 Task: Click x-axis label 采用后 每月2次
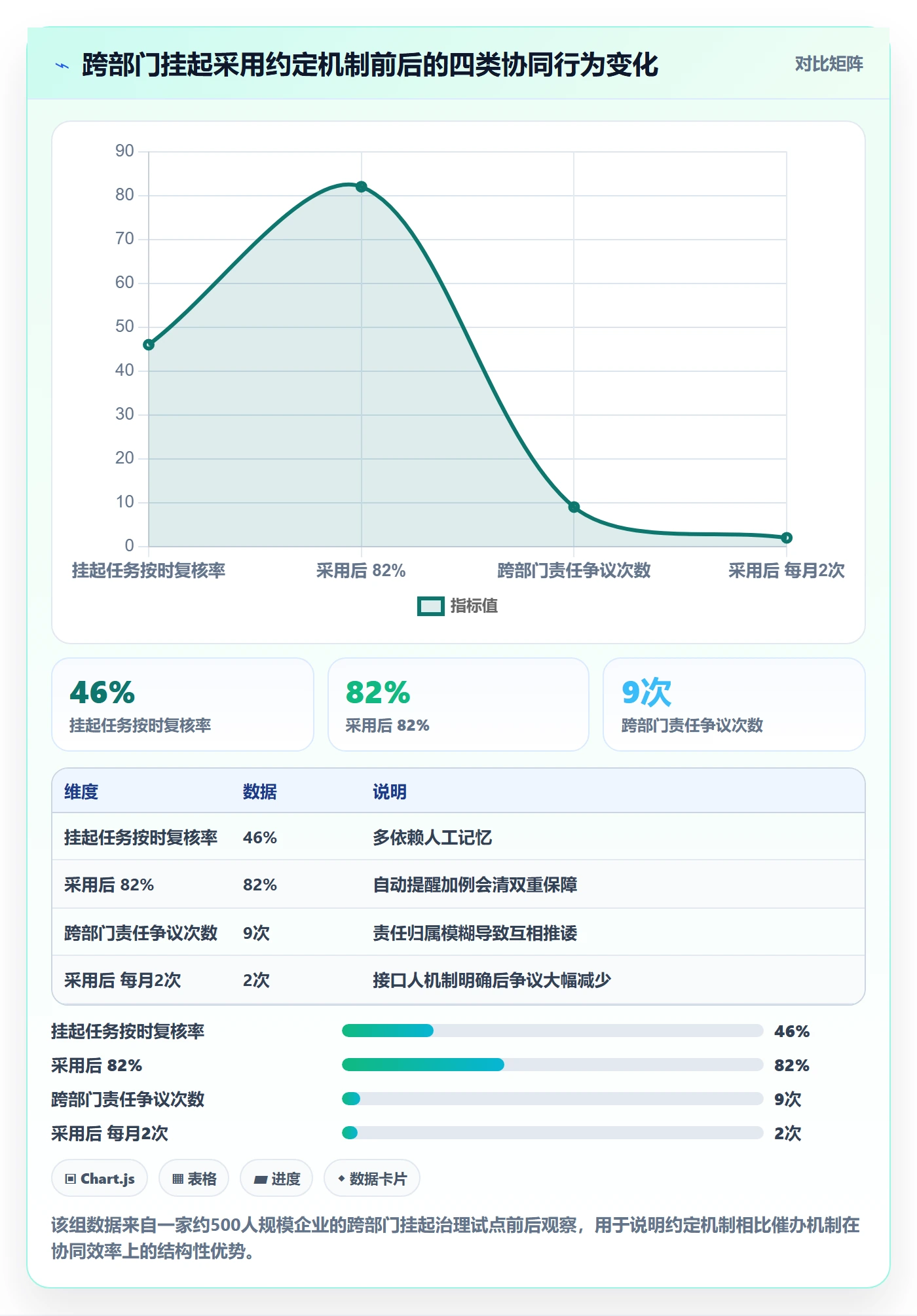[787, 571]
